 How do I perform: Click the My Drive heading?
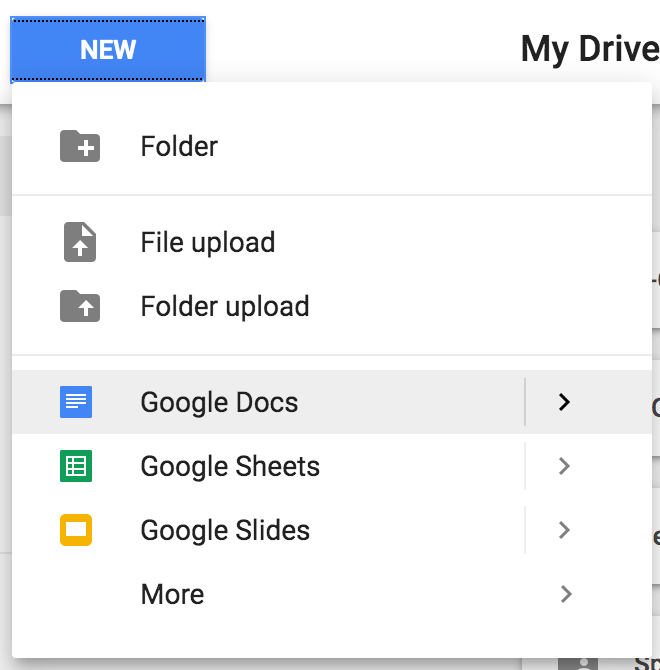590,50
